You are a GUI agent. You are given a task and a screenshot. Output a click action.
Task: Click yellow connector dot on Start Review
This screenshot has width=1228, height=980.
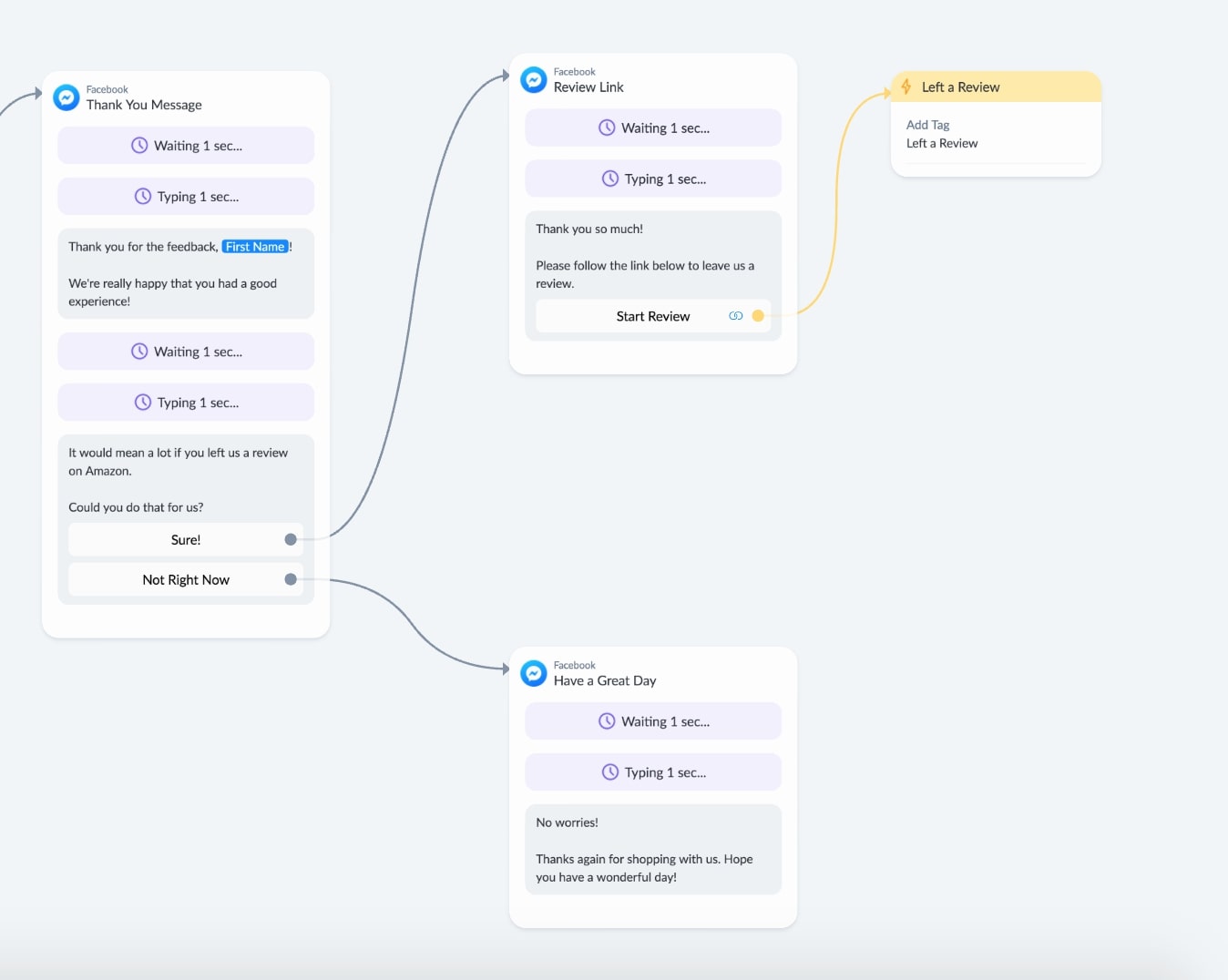click(758, 316)
